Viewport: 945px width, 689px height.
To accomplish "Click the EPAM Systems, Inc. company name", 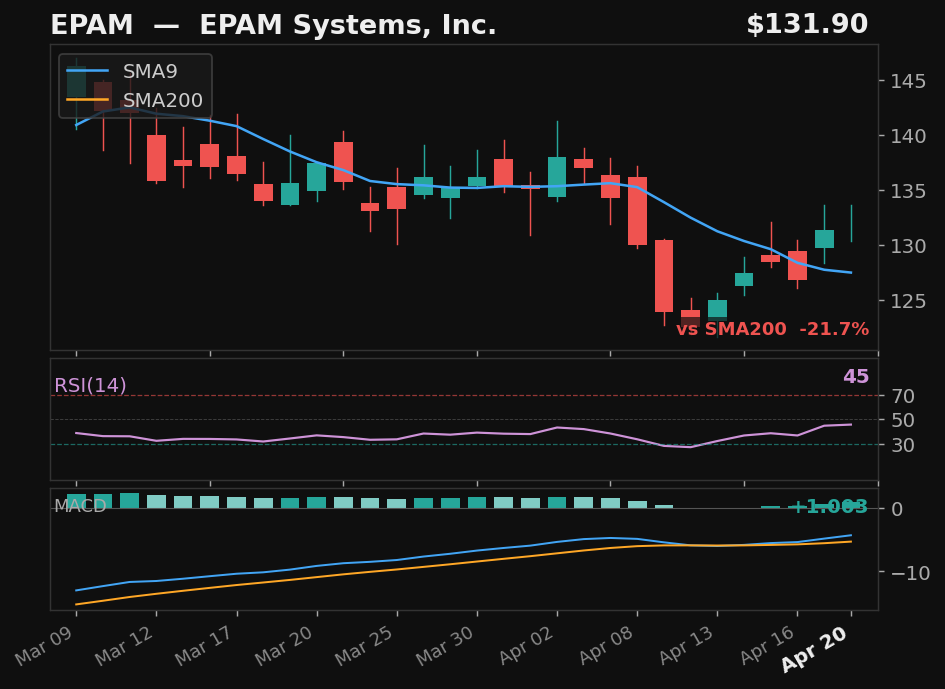I will click(350, 24).
